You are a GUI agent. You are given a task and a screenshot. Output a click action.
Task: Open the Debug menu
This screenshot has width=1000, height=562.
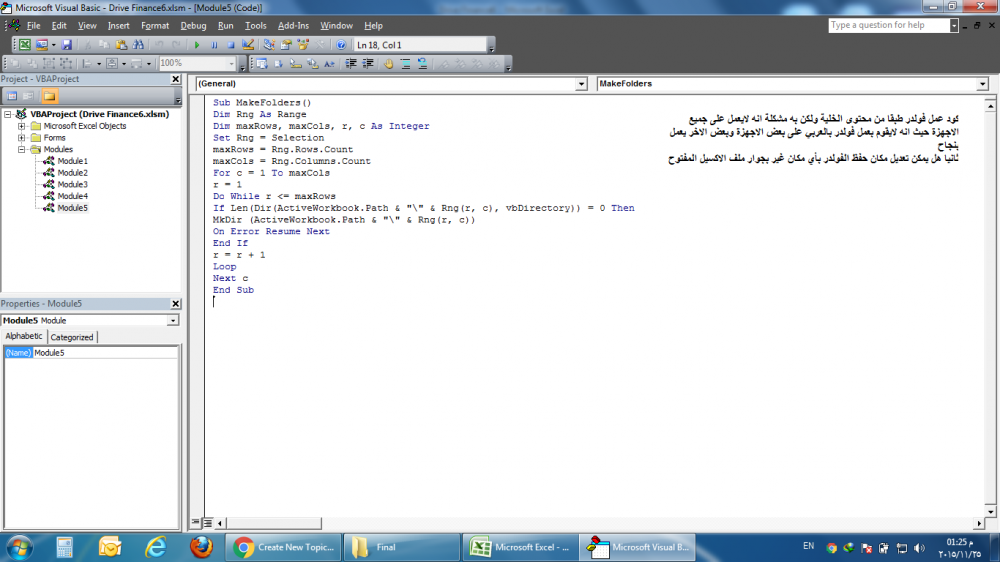point(193,26)
